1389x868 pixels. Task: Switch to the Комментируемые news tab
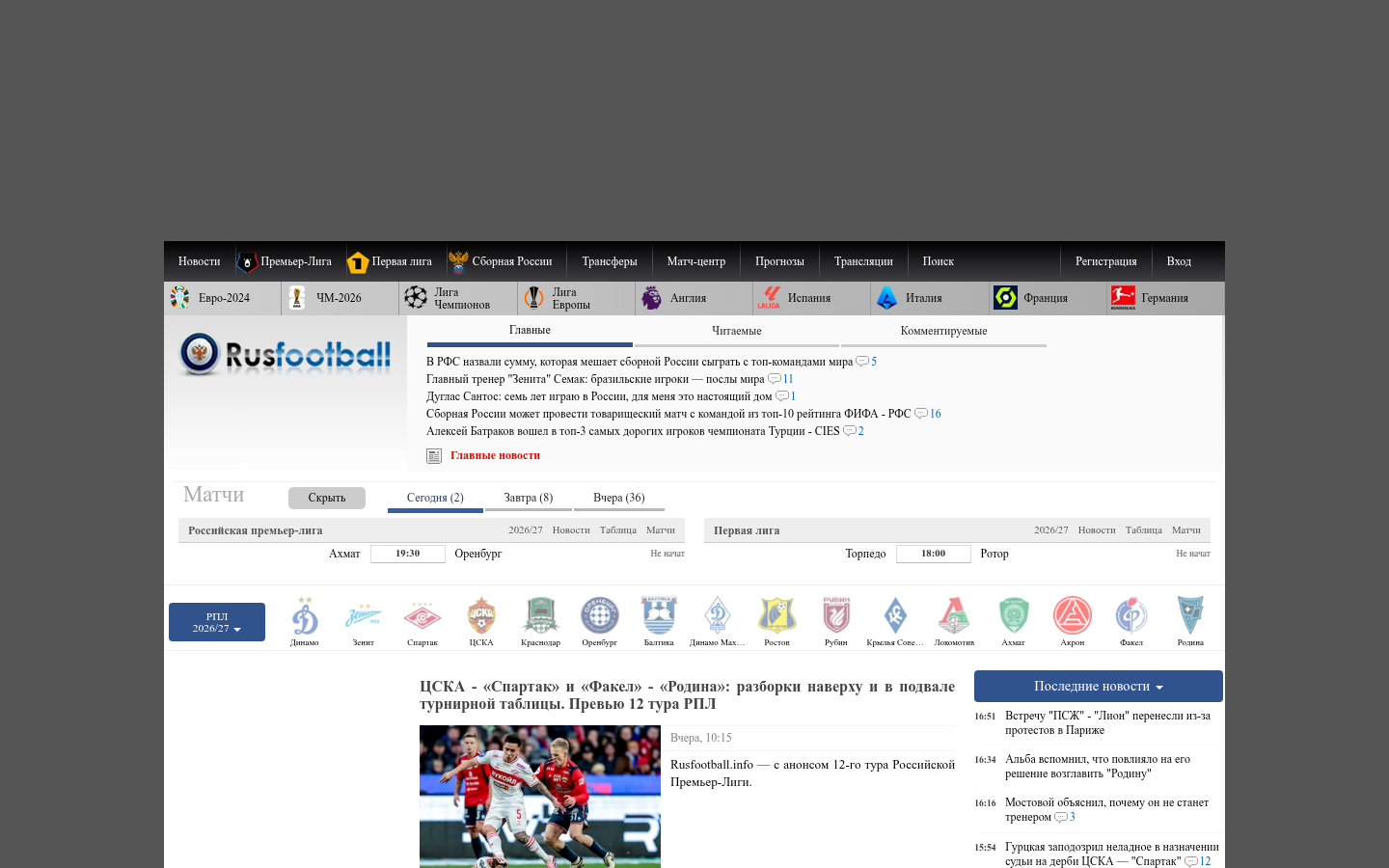pos(943,331)
